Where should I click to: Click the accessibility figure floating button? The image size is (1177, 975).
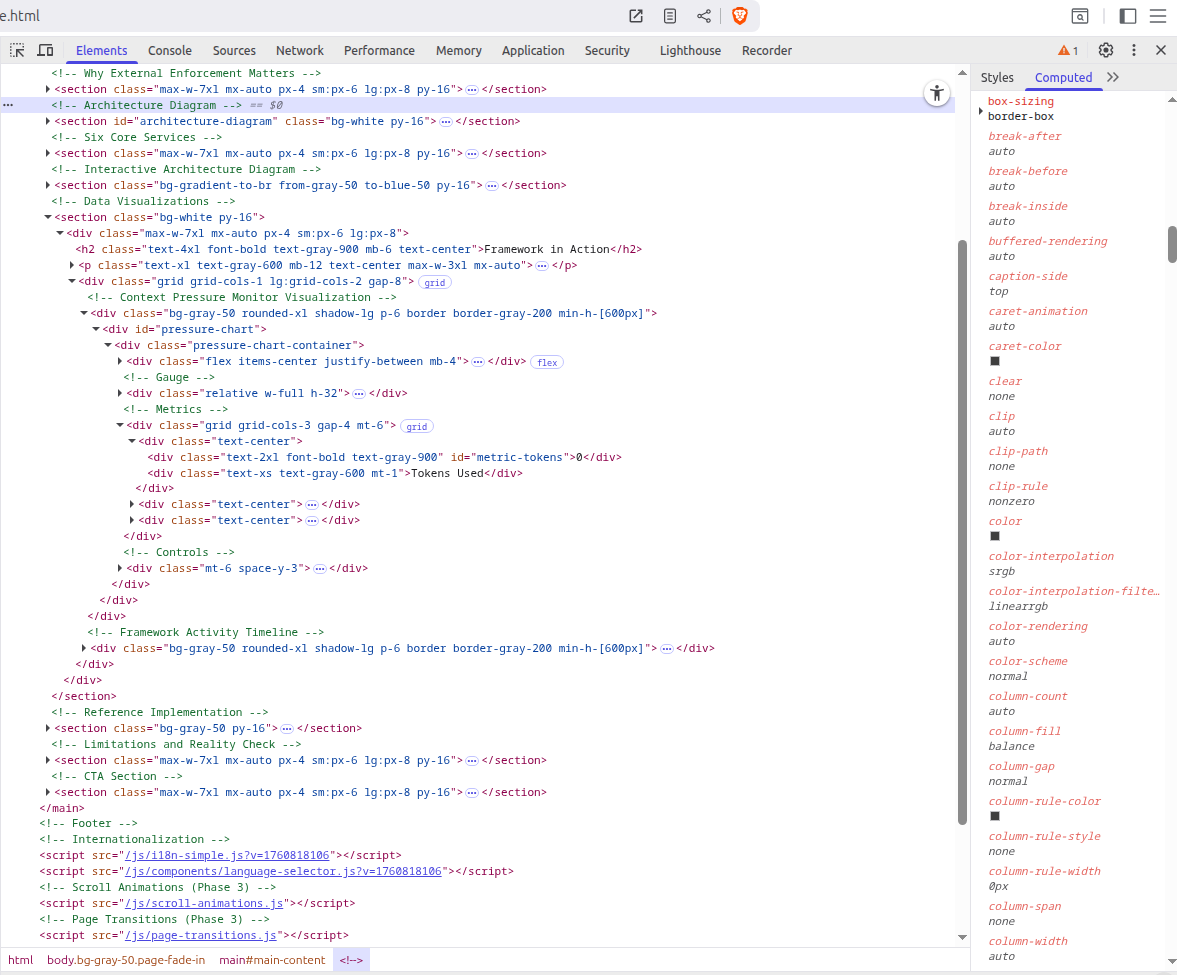pos(936,94)
